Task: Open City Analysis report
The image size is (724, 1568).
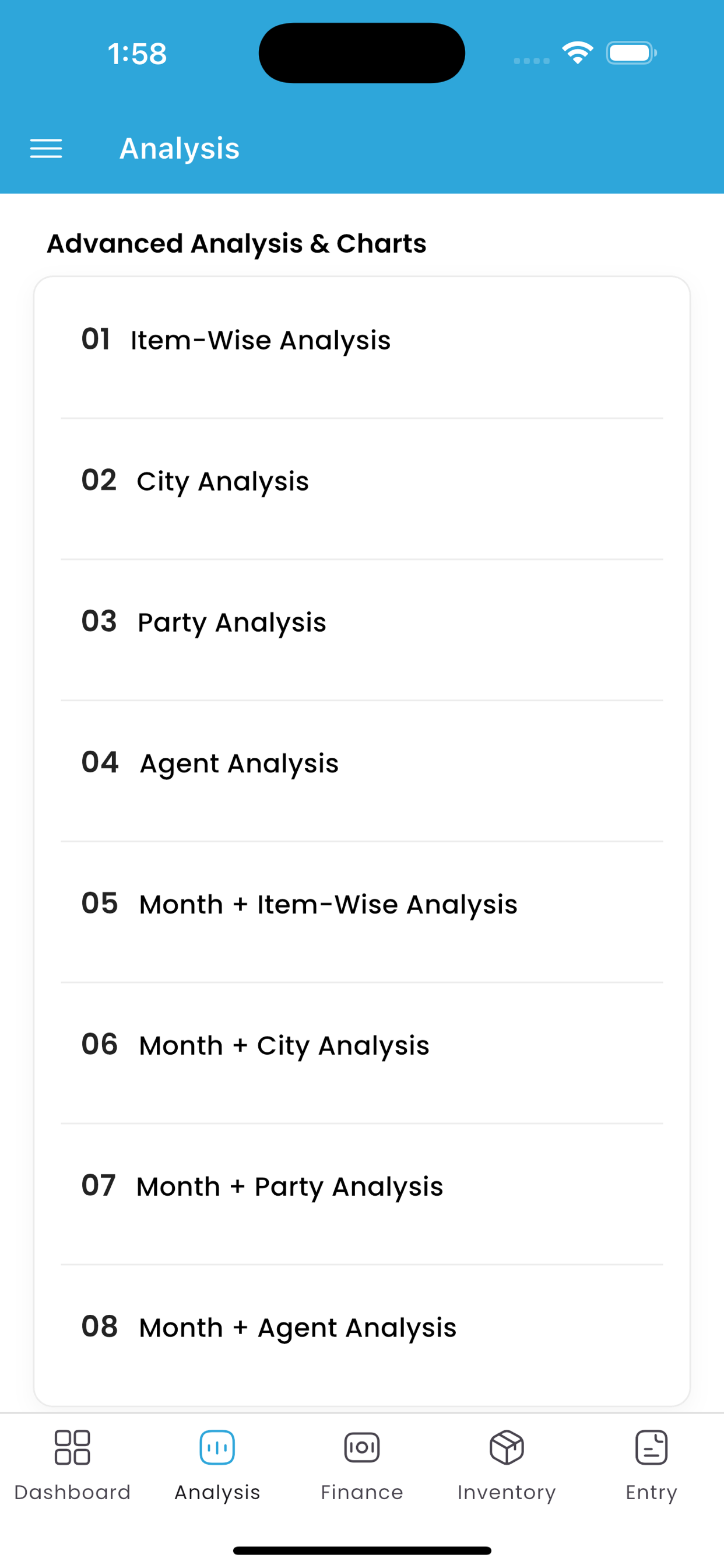Action: [x=362, y=489]
